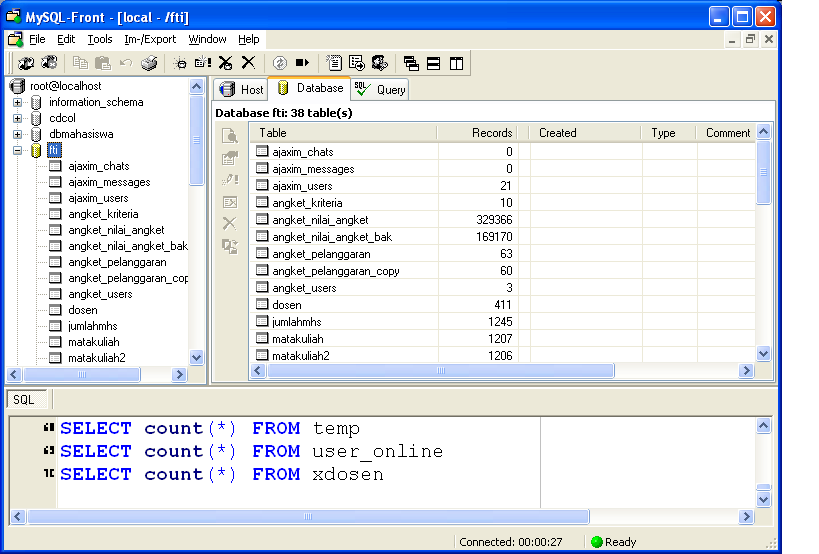This screenshot has width=819, height=554.
Task: Click the 329366 records value
Action: (x=494, y=220)
